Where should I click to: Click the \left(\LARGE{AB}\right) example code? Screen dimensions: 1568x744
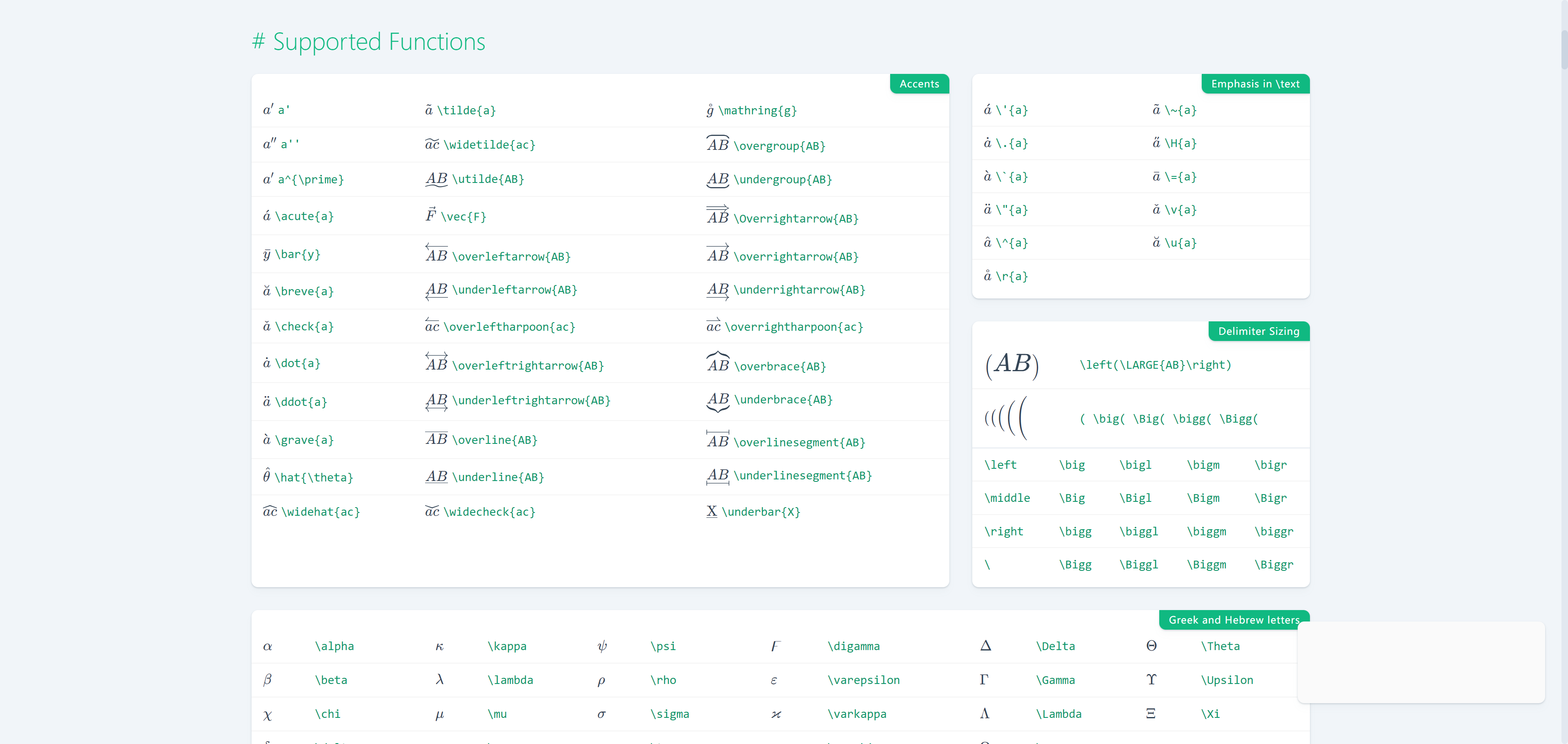tap(1155, 365)
